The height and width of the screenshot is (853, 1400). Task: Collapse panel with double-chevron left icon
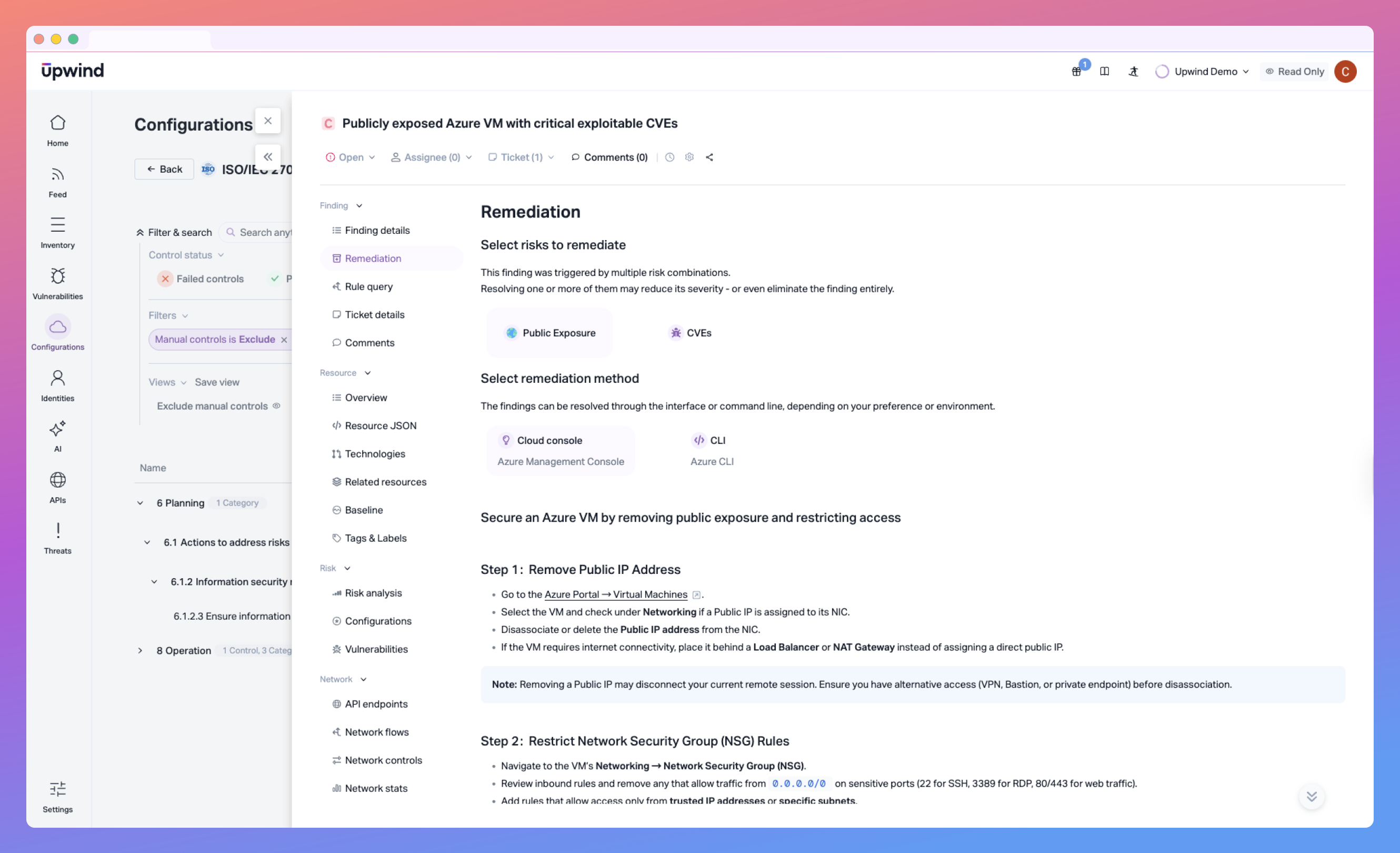click(267, 157)
